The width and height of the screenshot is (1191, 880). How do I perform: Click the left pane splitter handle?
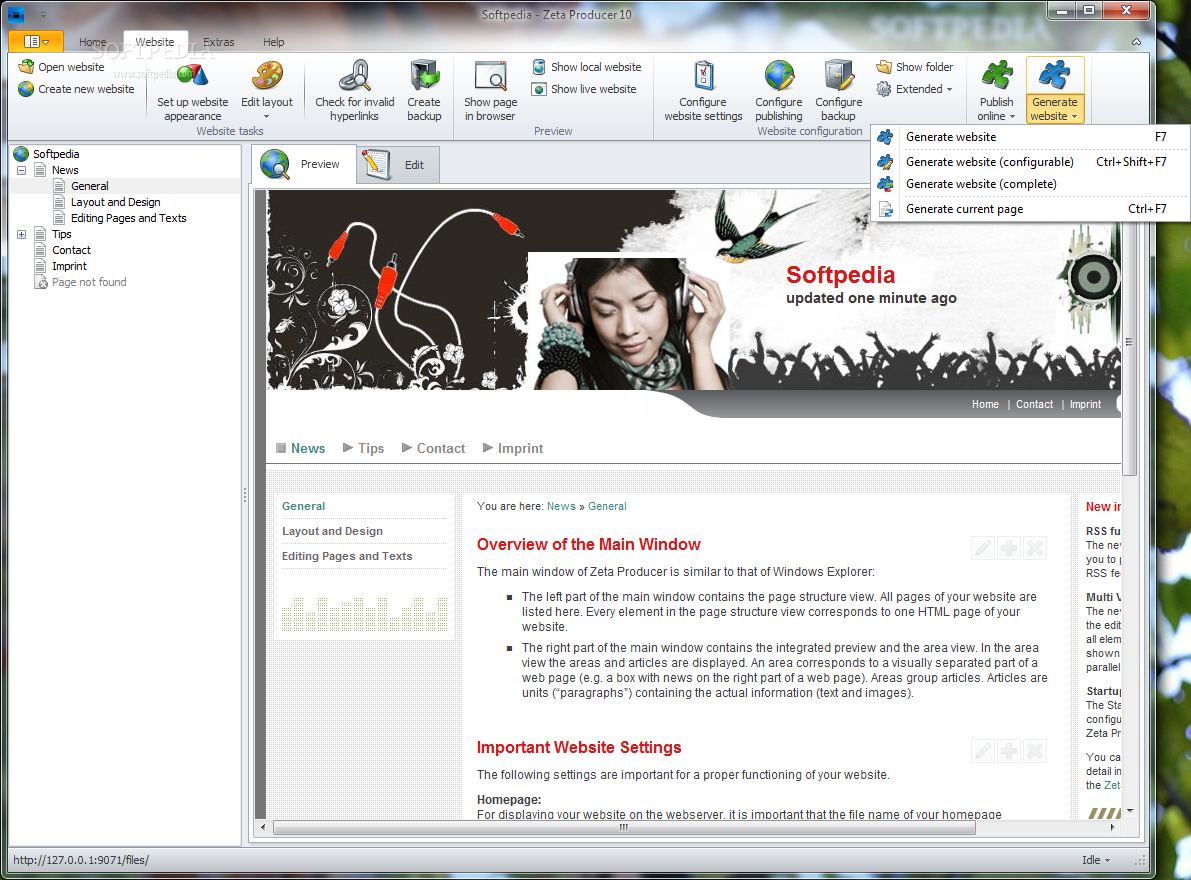pos(245,495)
